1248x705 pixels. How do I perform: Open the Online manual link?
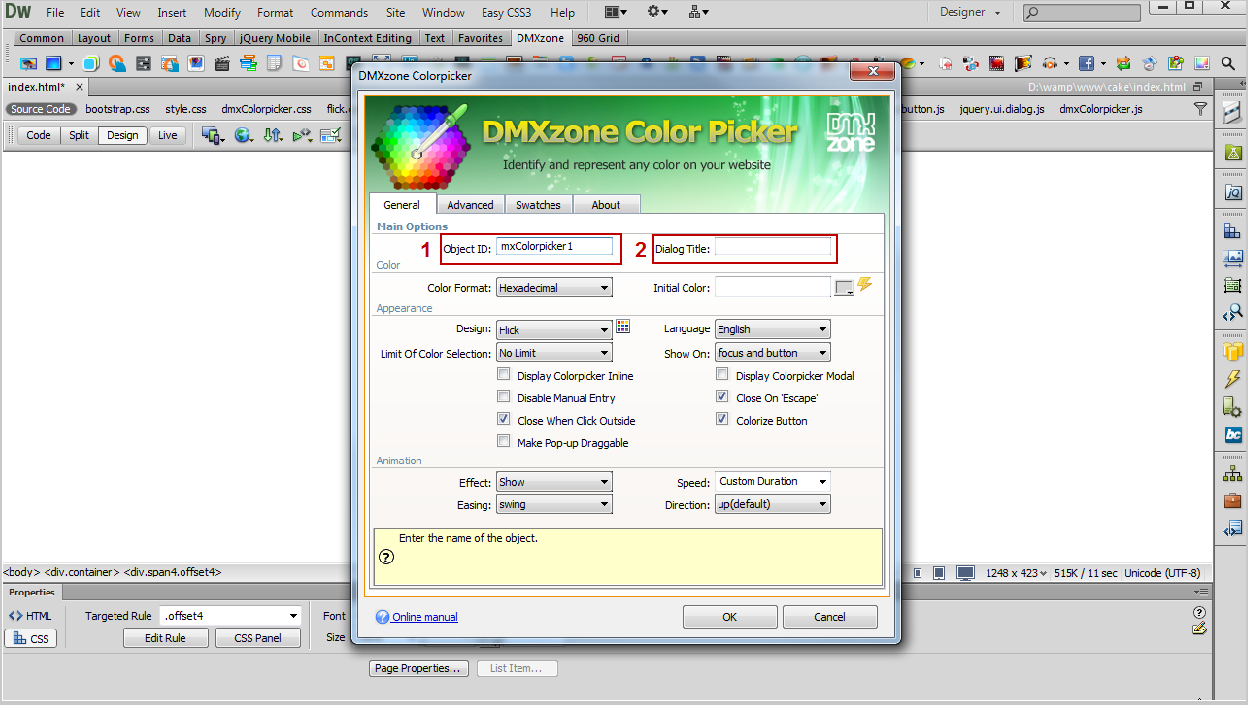[x=425, y=617]
